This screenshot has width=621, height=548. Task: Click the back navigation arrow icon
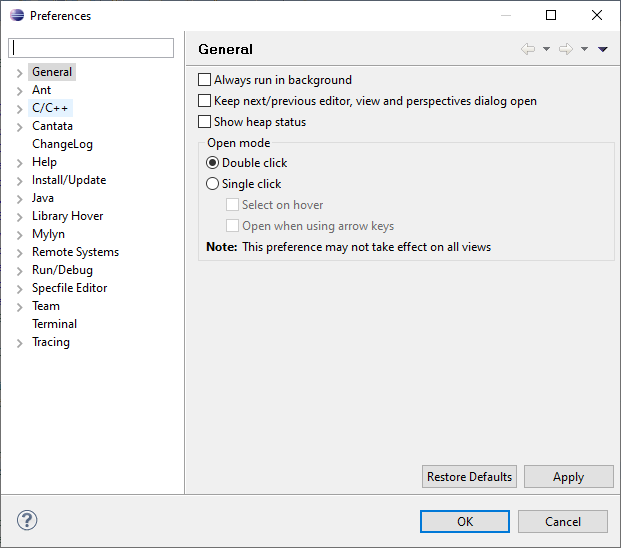click(x=528, y=49)
